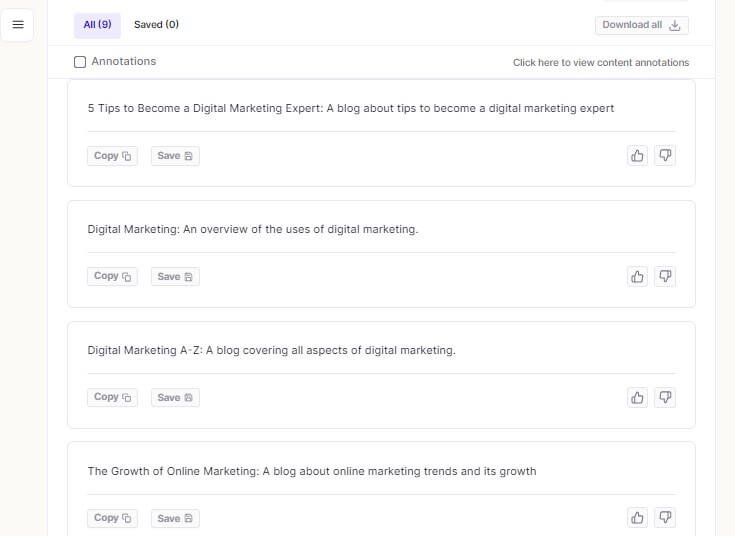Copy the 'Digital Marketing: An overview' result
Screen dimensions: 735x536
point(112,276)
